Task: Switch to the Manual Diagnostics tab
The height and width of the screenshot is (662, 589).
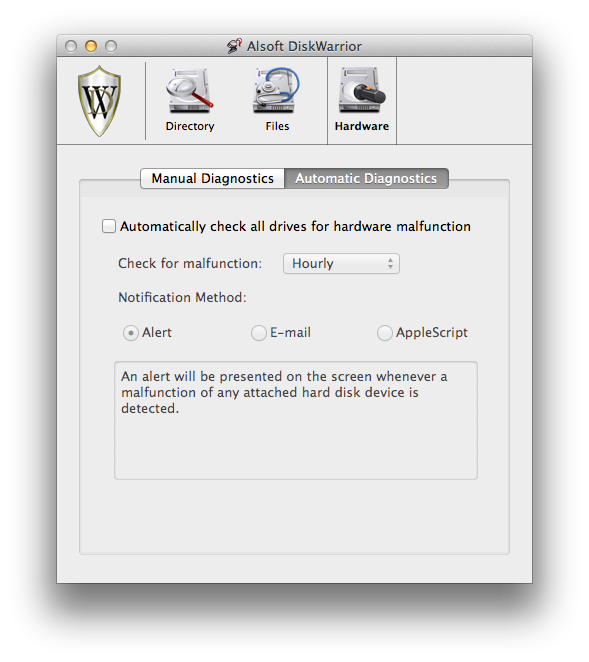Action: pyautogui.click(x=212, y=179)
